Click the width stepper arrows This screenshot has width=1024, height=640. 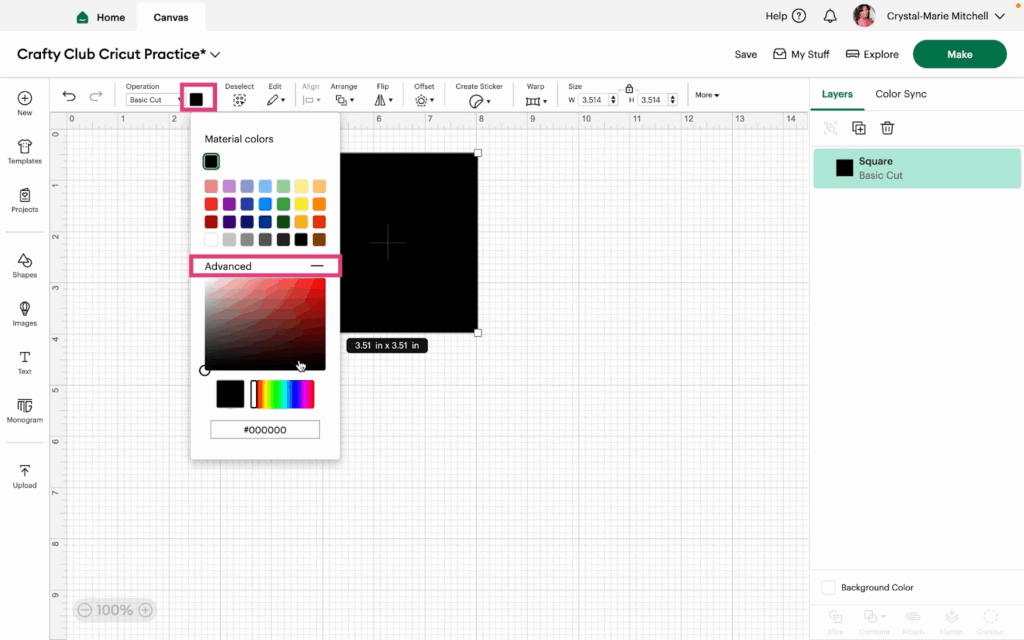pos(613,100)
